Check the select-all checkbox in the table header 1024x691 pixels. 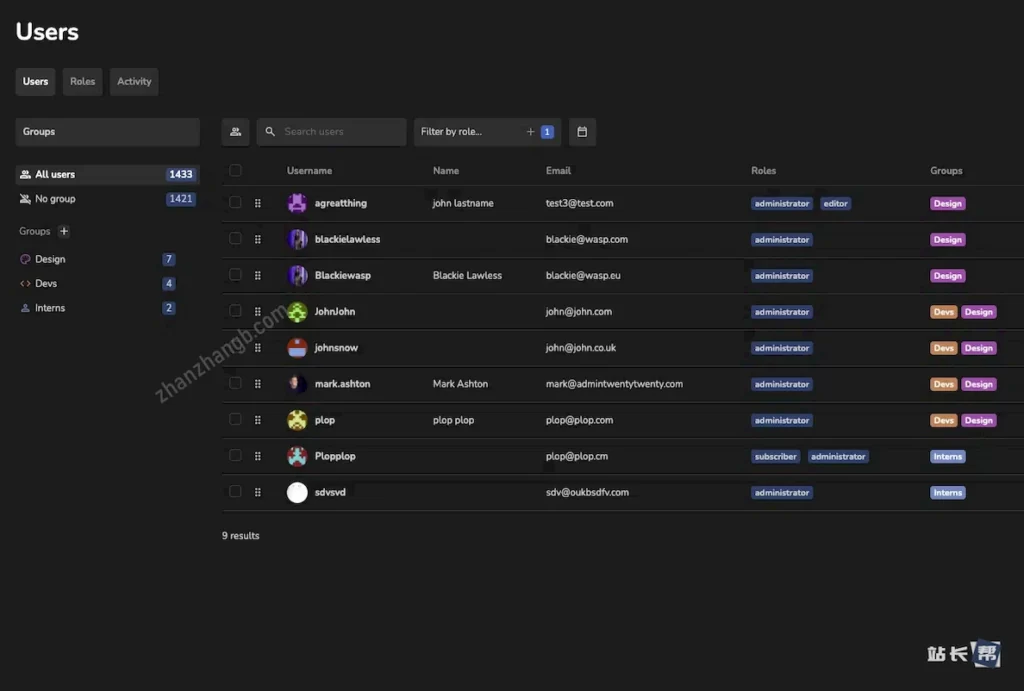235,170
